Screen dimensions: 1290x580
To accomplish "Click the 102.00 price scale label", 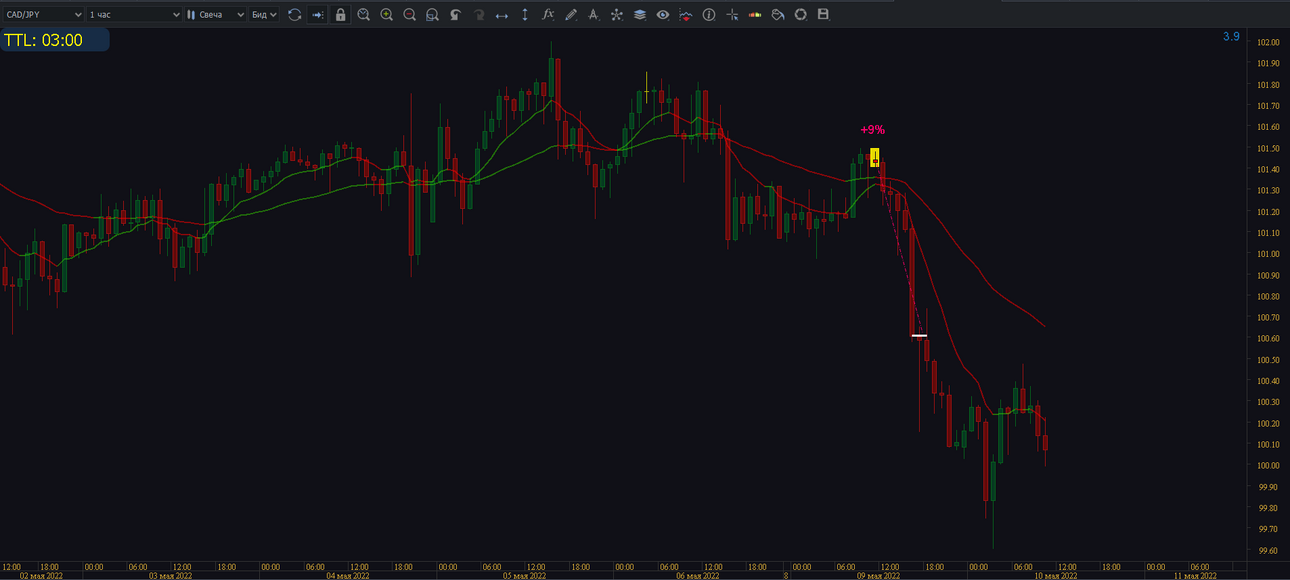I will (1269, 42).
